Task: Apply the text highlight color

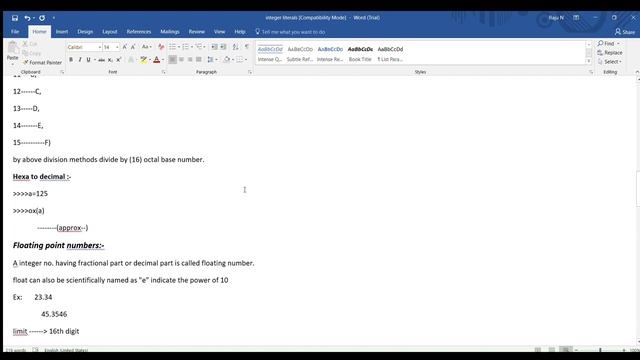Action: pos(143,60)
